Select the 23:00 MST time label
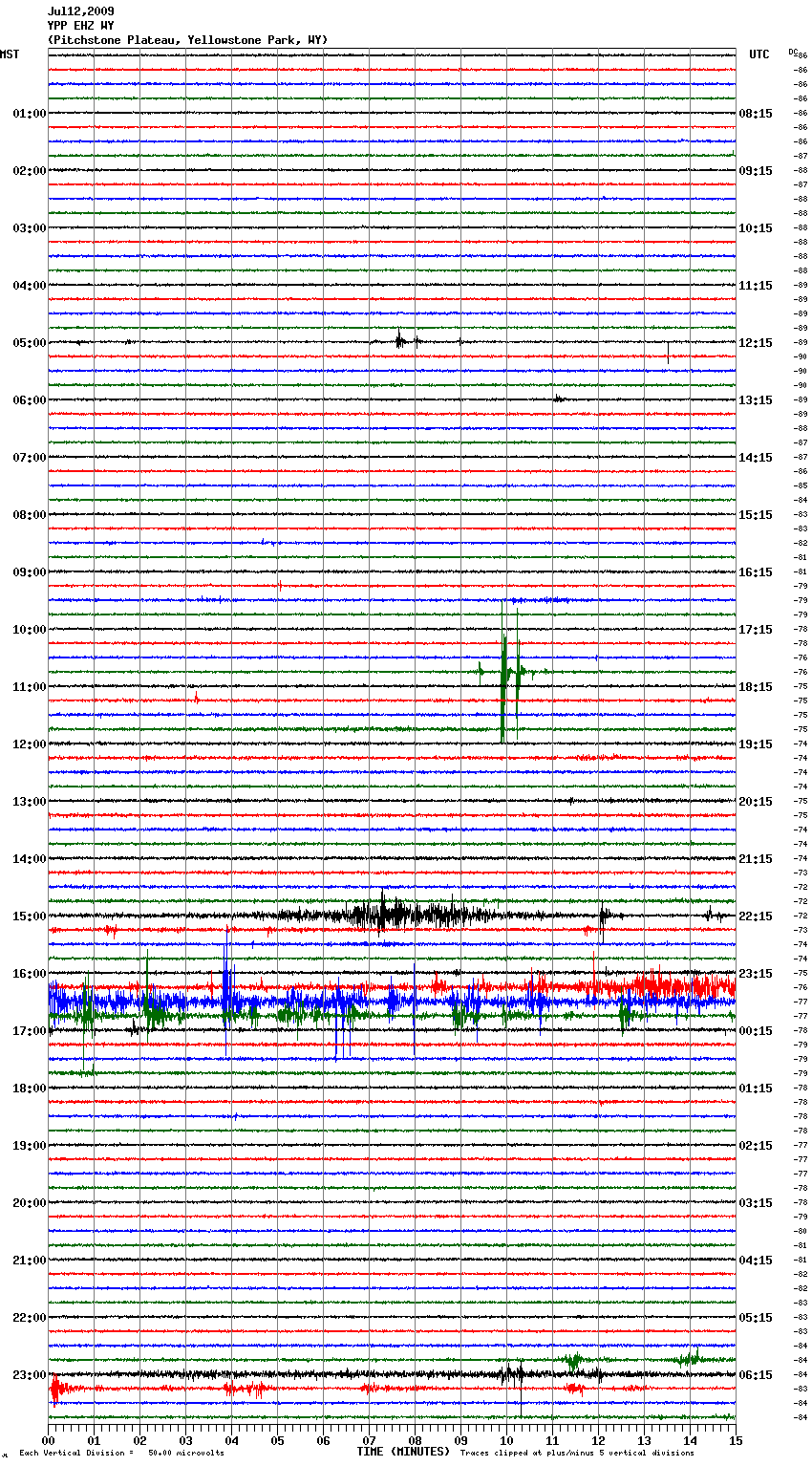The height and width of the screenshot is (1466, 812). coord(30,1375)
